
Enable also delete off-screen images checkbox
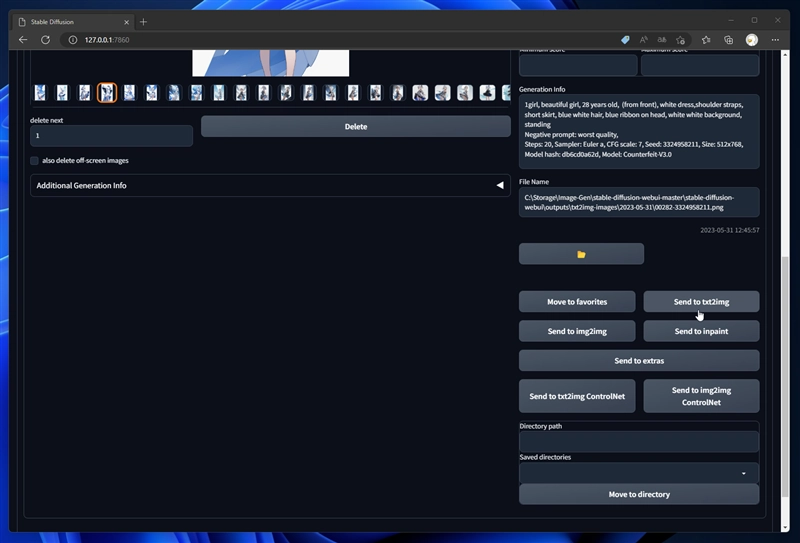[34, 161]
